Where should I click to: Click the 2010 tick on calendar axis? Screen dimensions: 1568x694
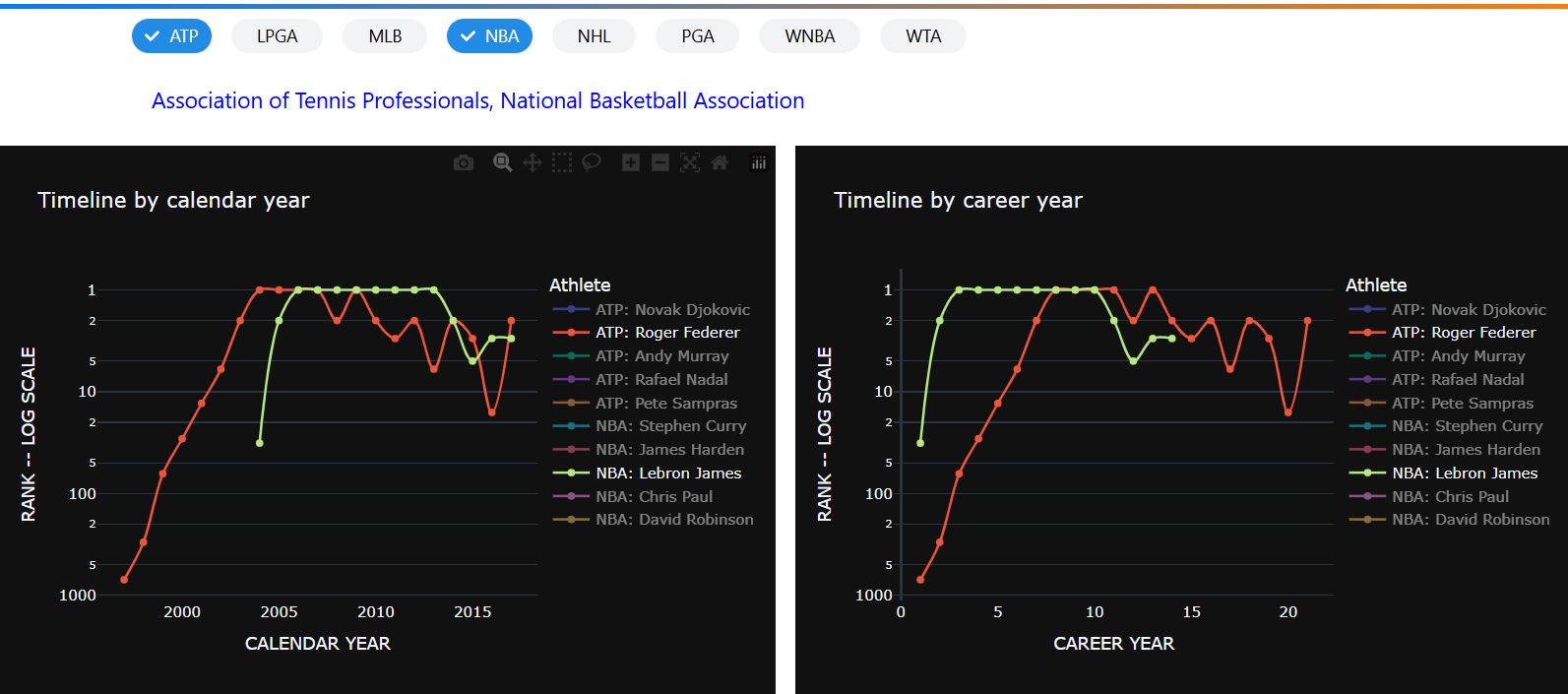coord(376,611)
